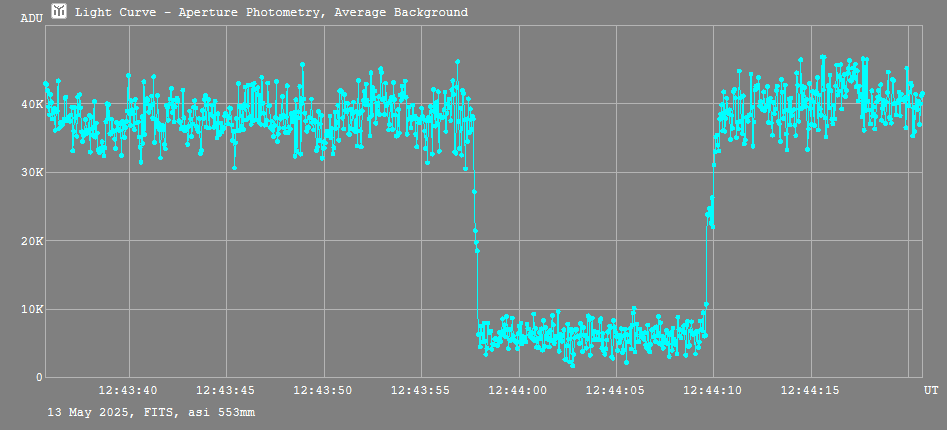This screenshot has height=430, width=947.
Task: Click the app logo icon beside the title
Action: 59,12
